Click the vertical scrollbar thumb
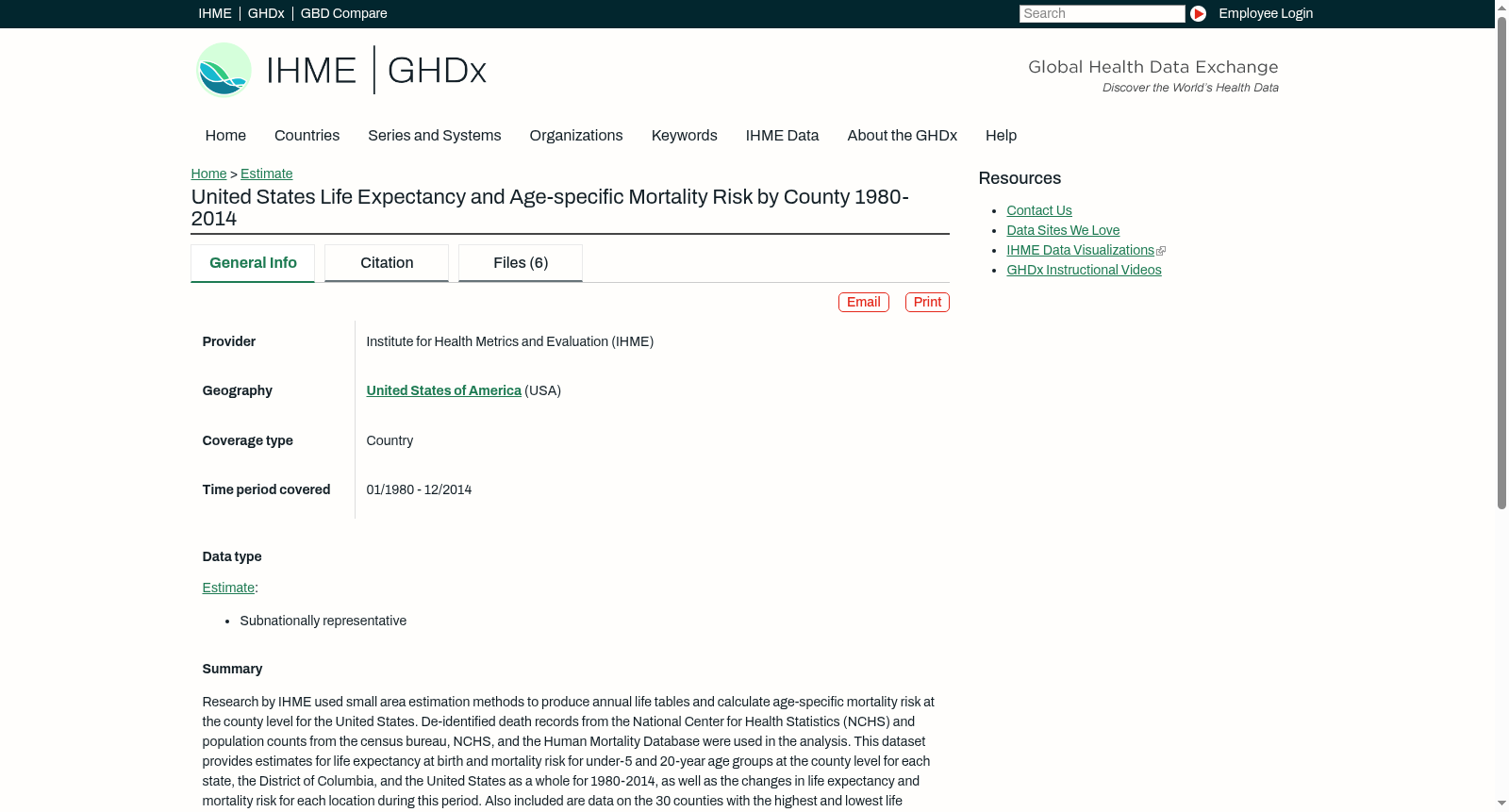 click(1501, 264)
